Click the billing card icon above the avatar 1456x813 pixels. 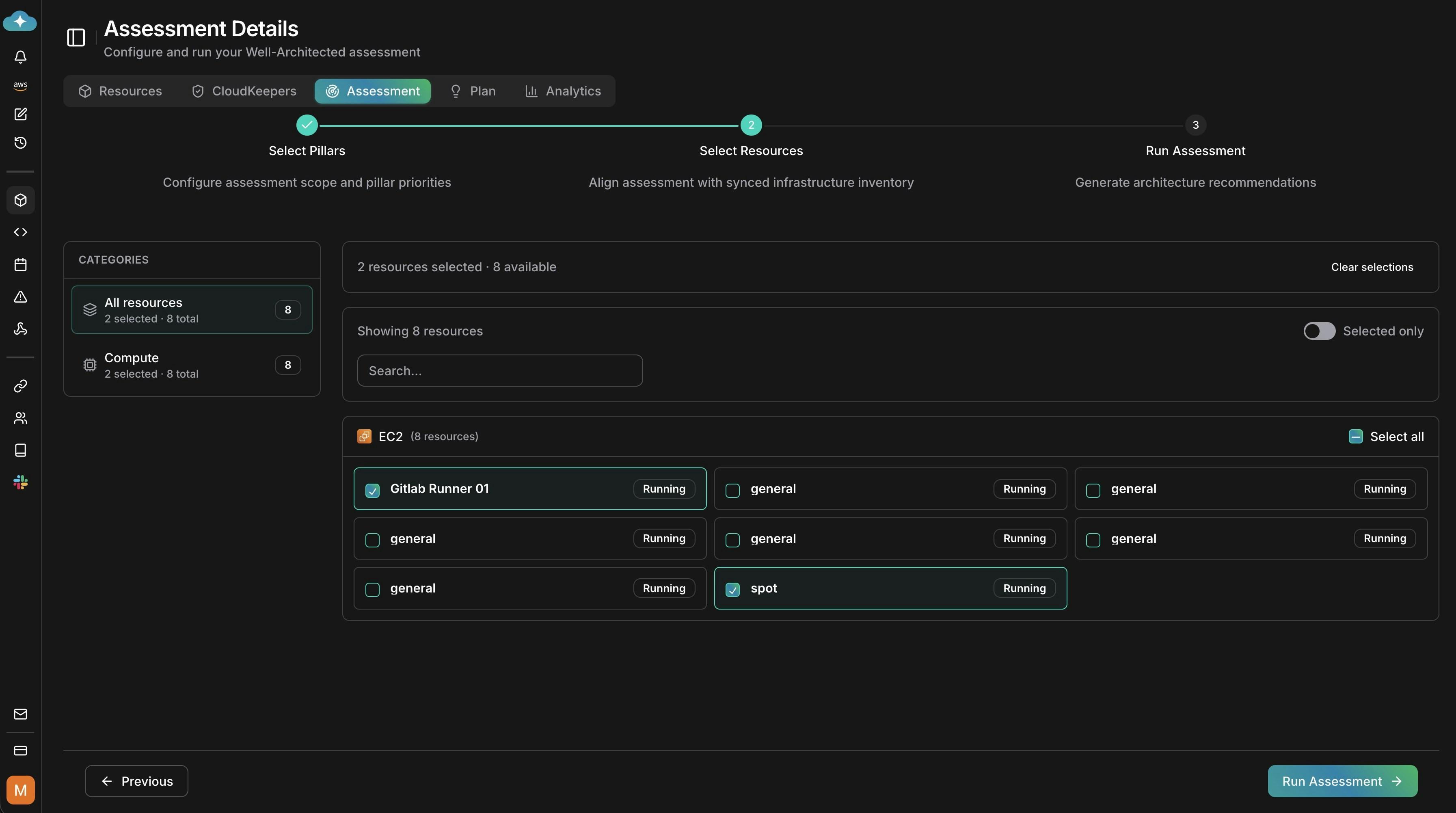(20, 751)
